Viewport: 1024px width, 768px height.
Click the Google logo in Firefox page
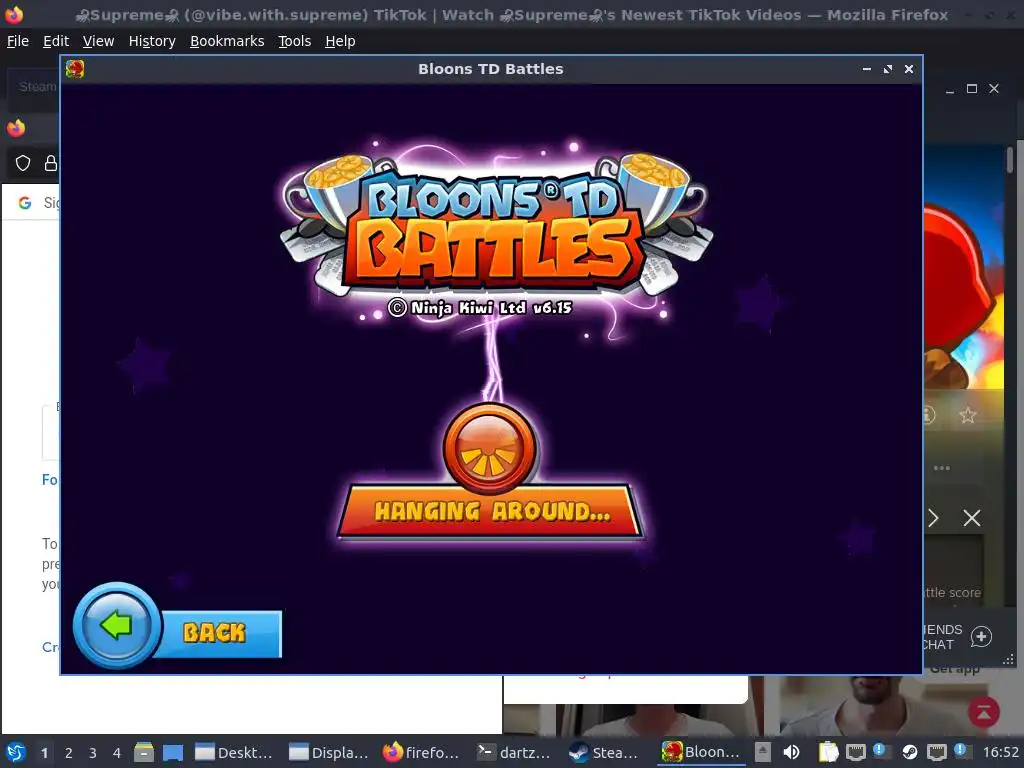pos(25,203)
